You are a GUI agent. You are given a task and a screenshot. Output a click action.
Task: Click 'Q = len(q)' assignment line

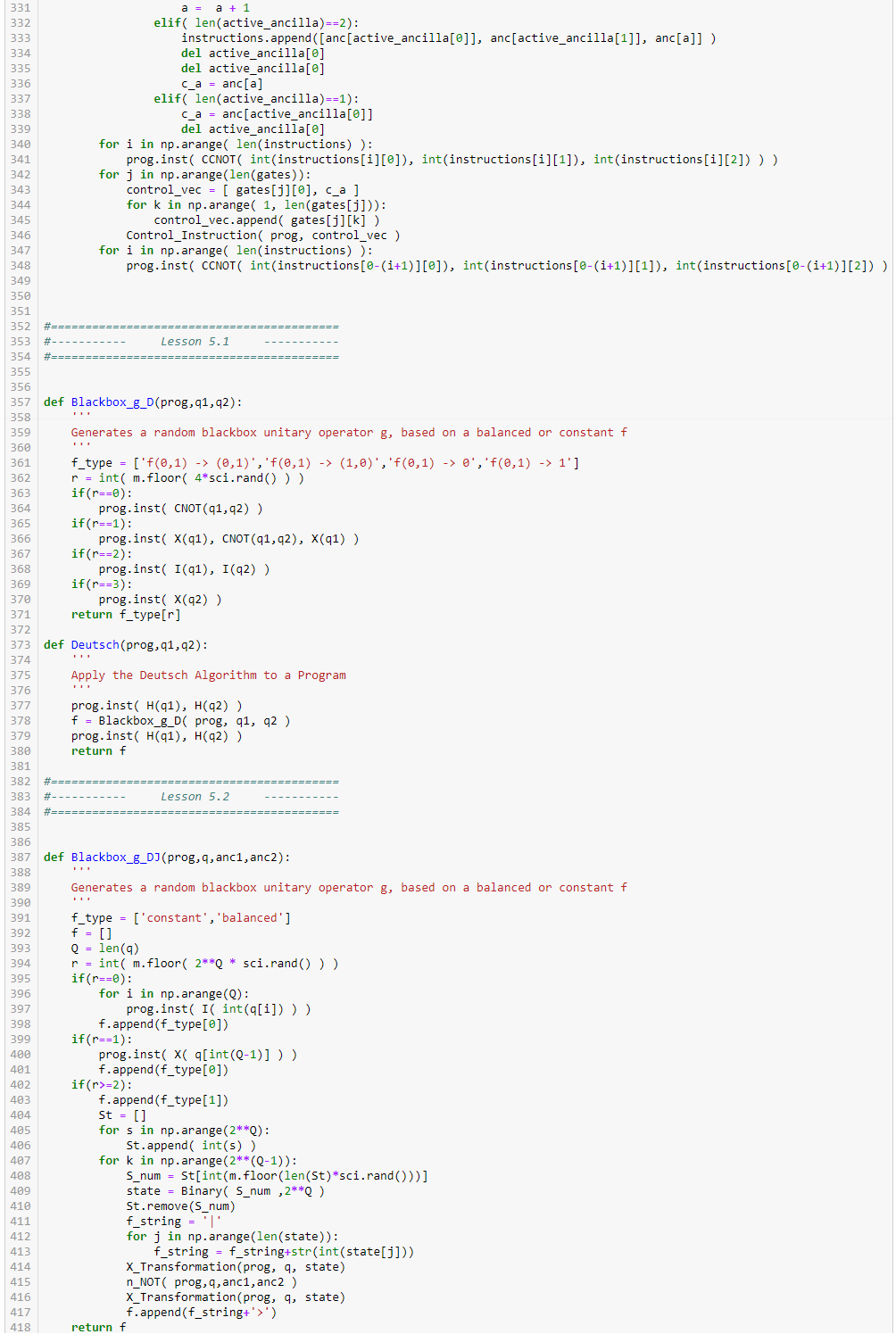tap(105, 949)
